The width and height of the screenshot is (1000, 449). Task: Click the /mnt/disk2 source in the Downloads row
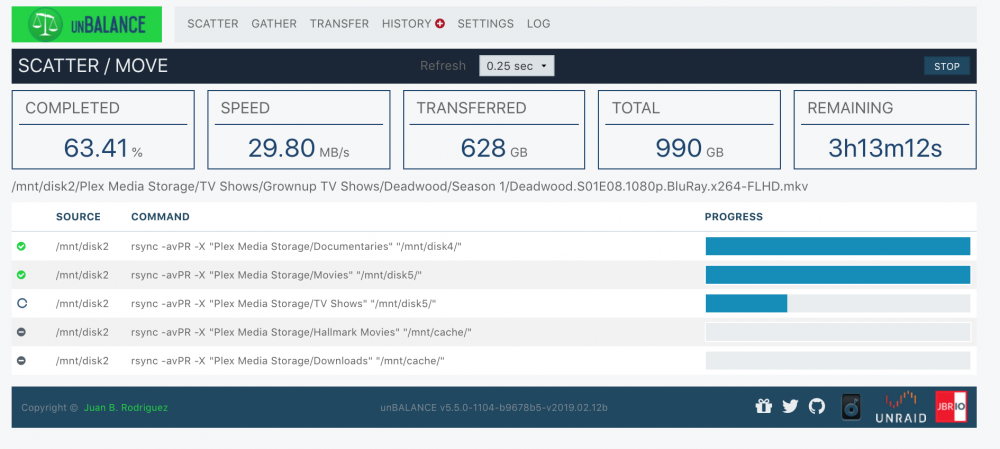pyautogui.click(x=82, y=361)
